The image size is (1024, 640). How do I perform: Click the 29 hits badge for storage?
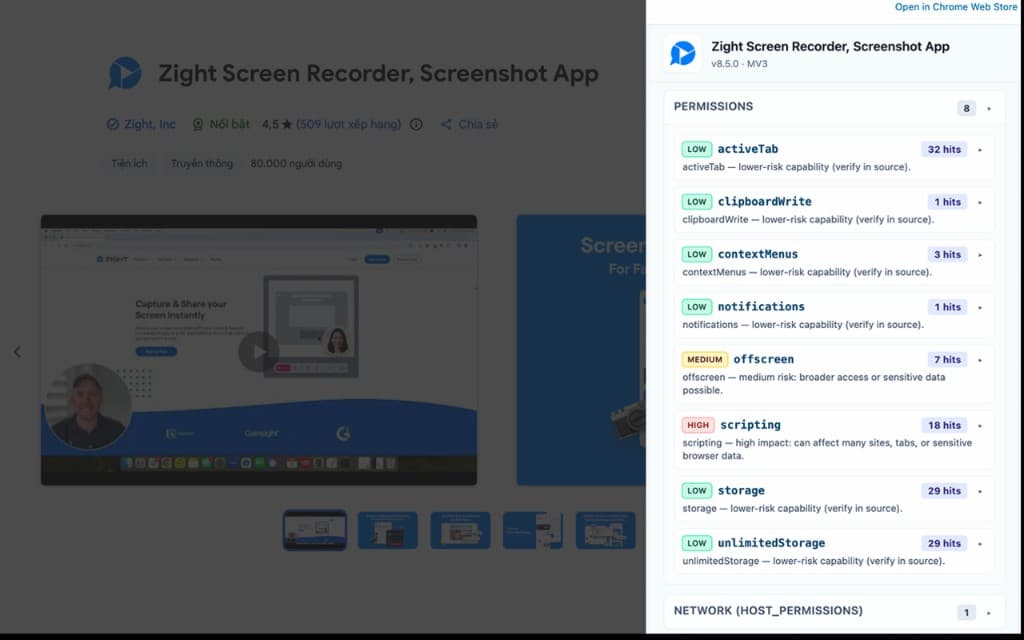pyautogui.click(x=944, y=491)
